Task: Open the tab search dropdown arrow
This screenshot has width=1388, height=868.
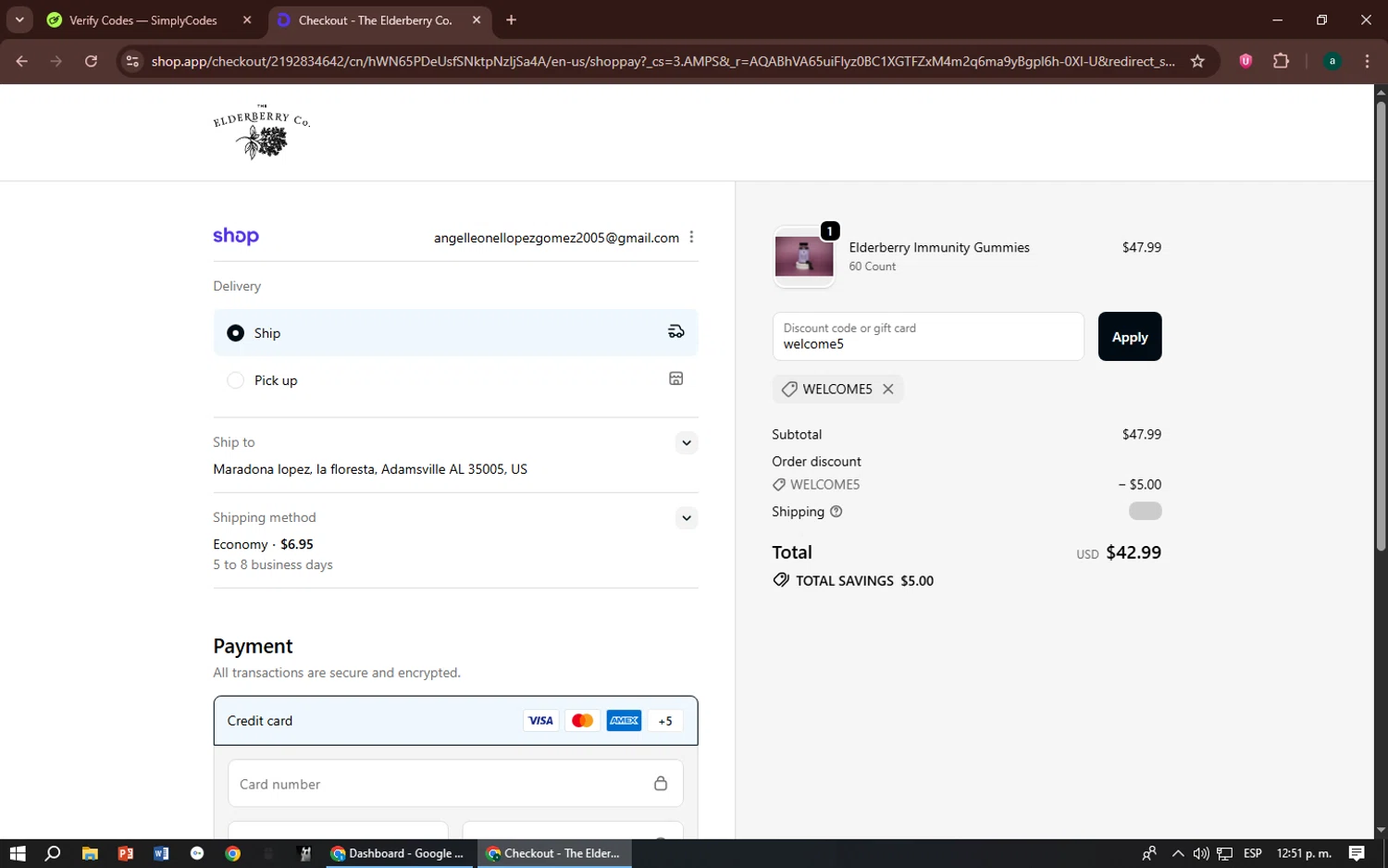Action: [x=19, y=20]
